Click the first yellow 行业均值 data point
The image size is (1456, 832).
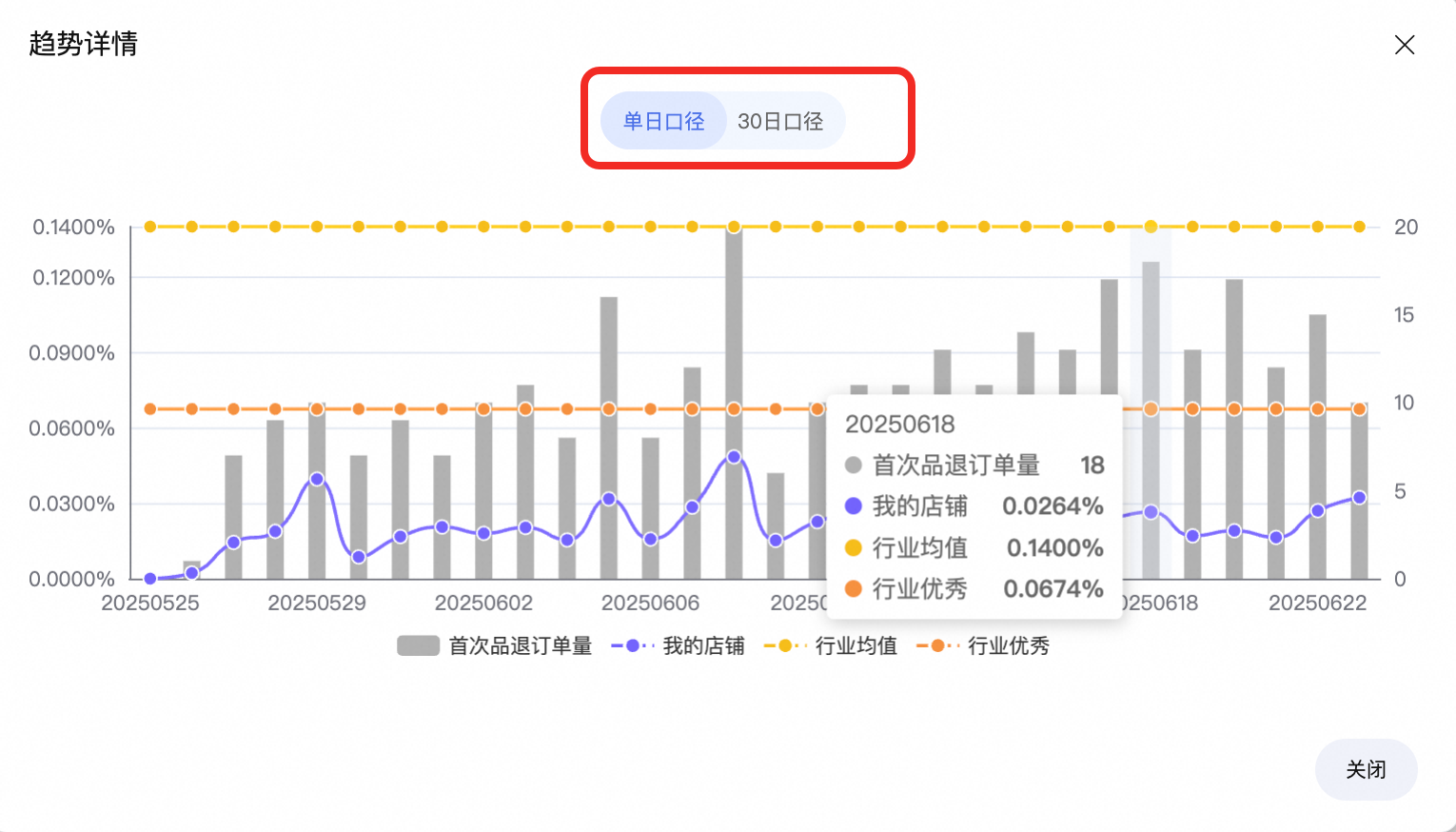(150, 227)
